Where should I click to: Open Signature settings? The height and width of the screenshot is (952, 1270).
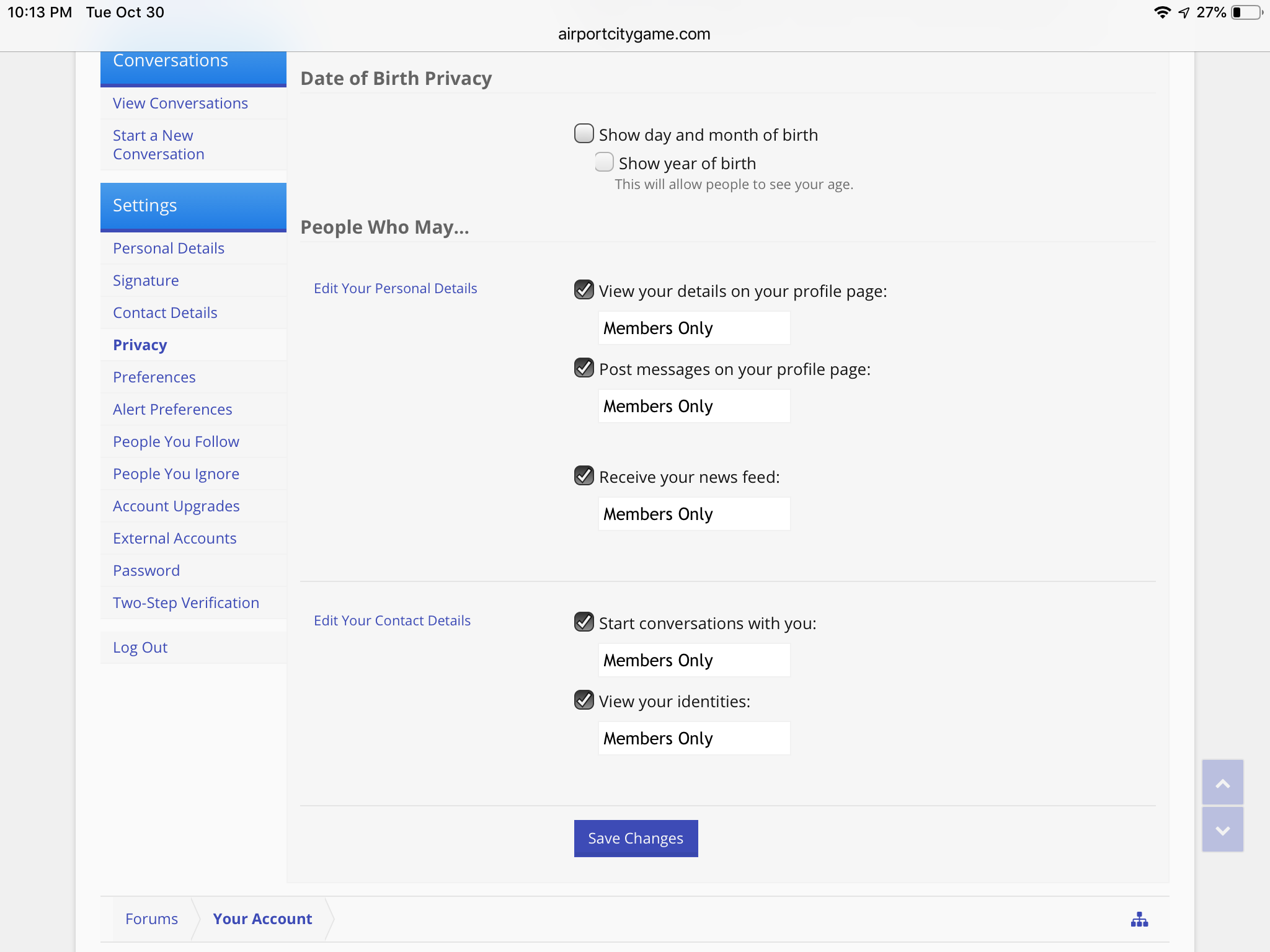coord(193,281)
